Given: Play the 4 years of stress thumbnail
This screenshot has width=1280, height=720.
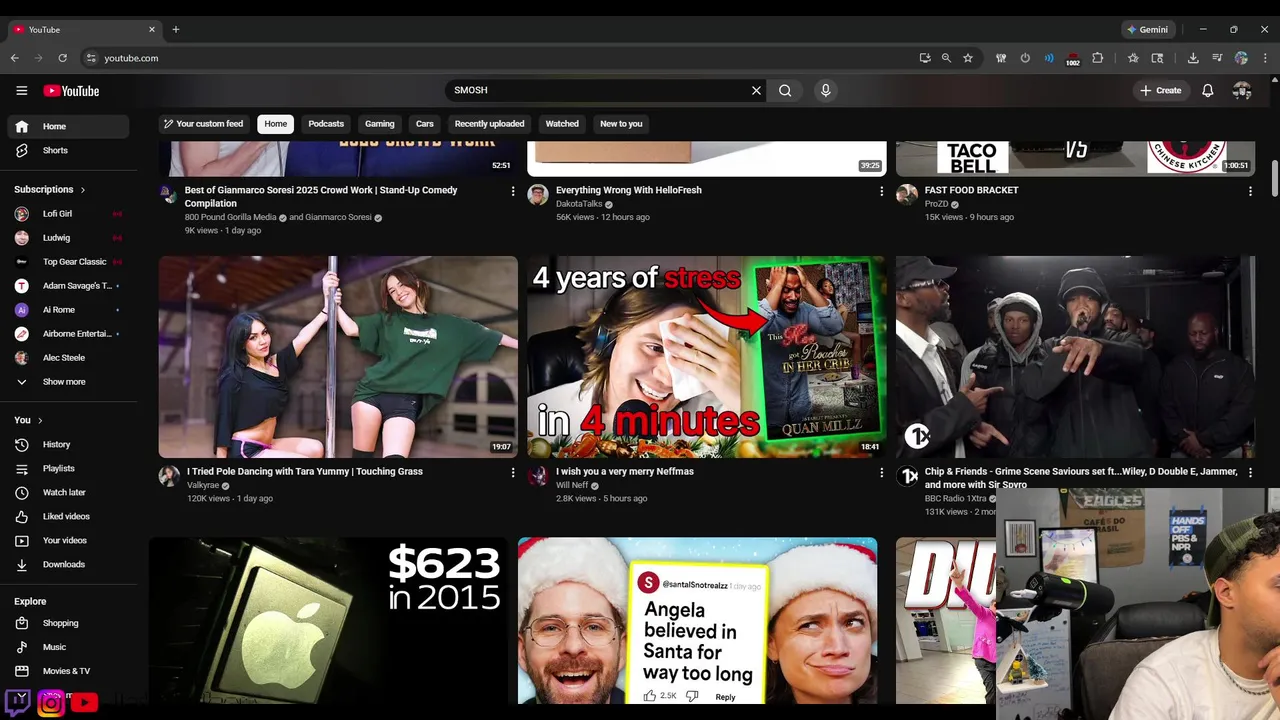Looking at the screenshot, I should coord(706,357).
